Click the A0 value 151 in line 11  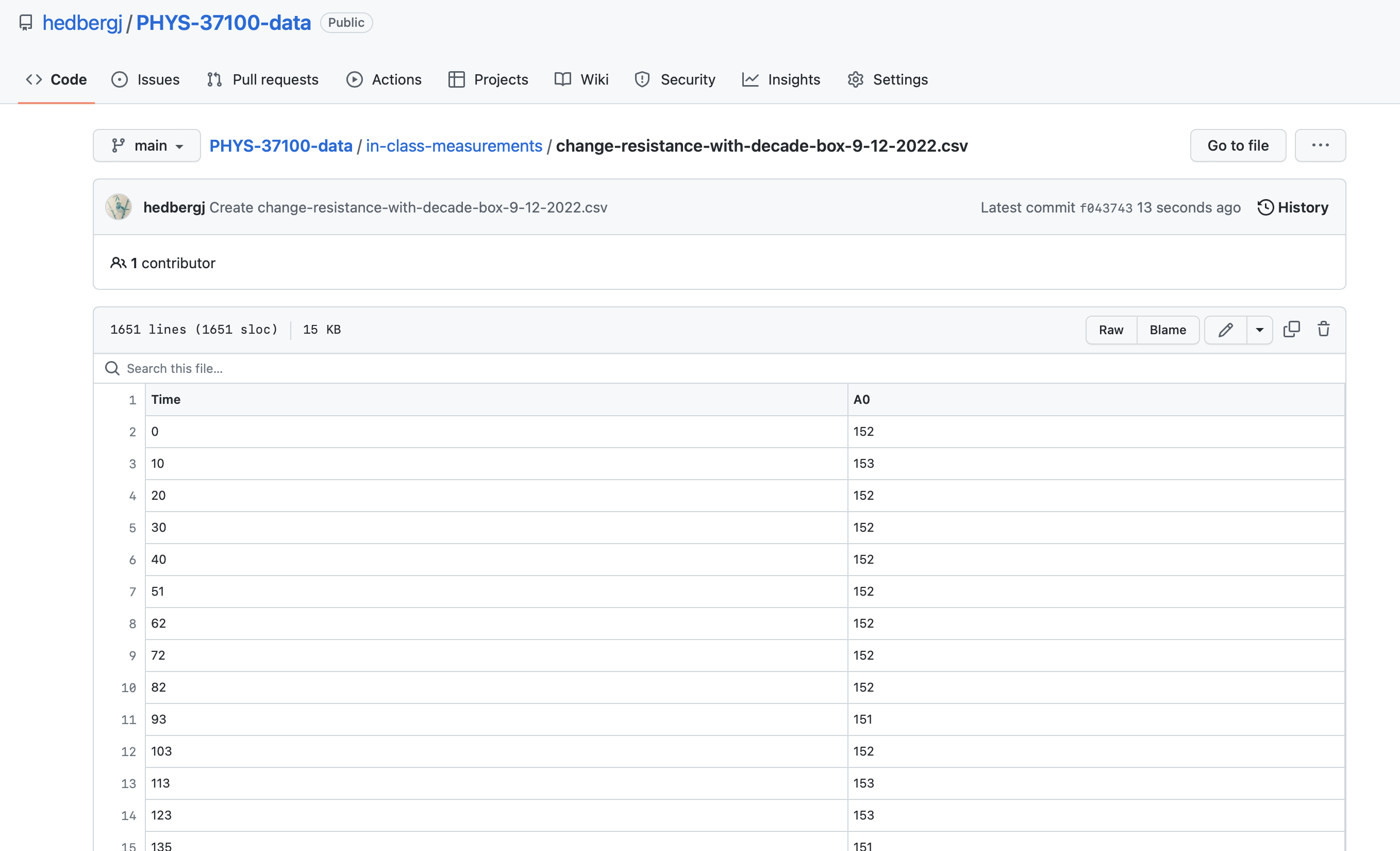1096,719
